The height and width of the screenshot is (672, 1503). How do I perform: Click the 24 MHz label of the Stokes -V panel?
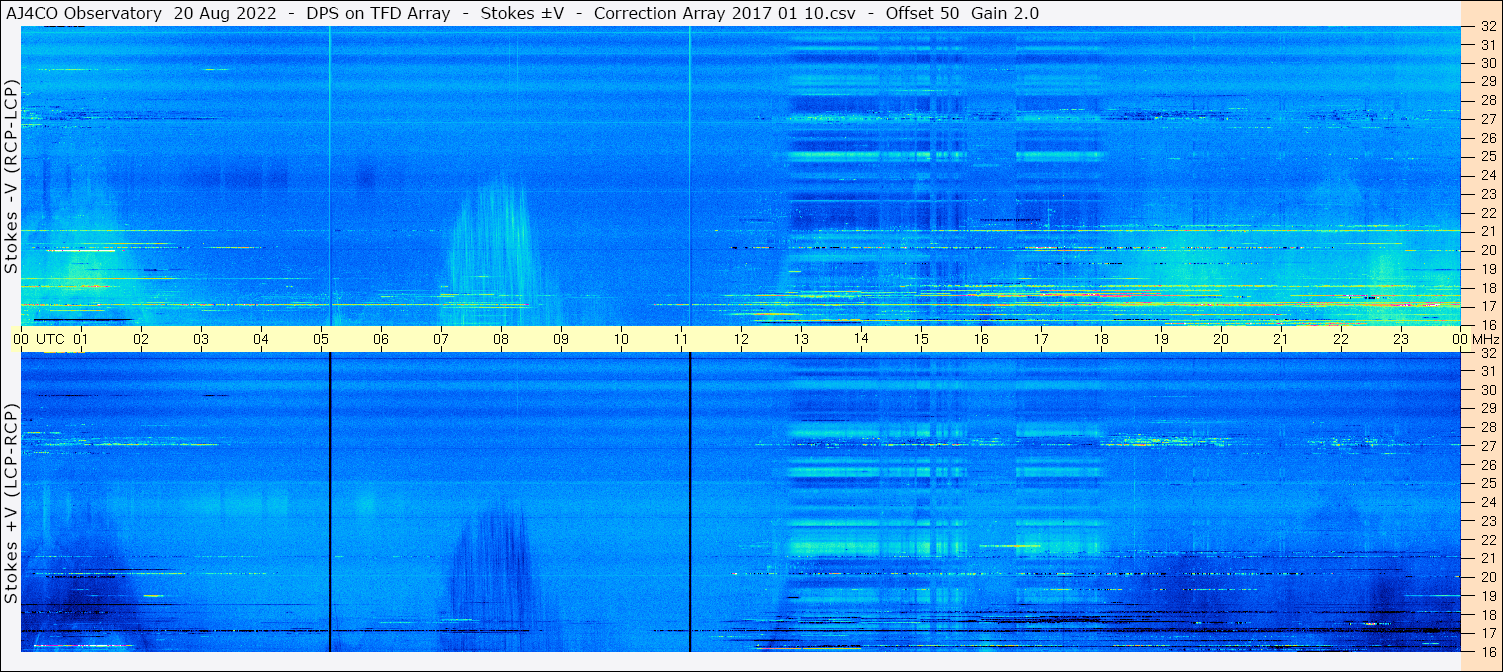pyautogui.click(x=1488, y=175)
